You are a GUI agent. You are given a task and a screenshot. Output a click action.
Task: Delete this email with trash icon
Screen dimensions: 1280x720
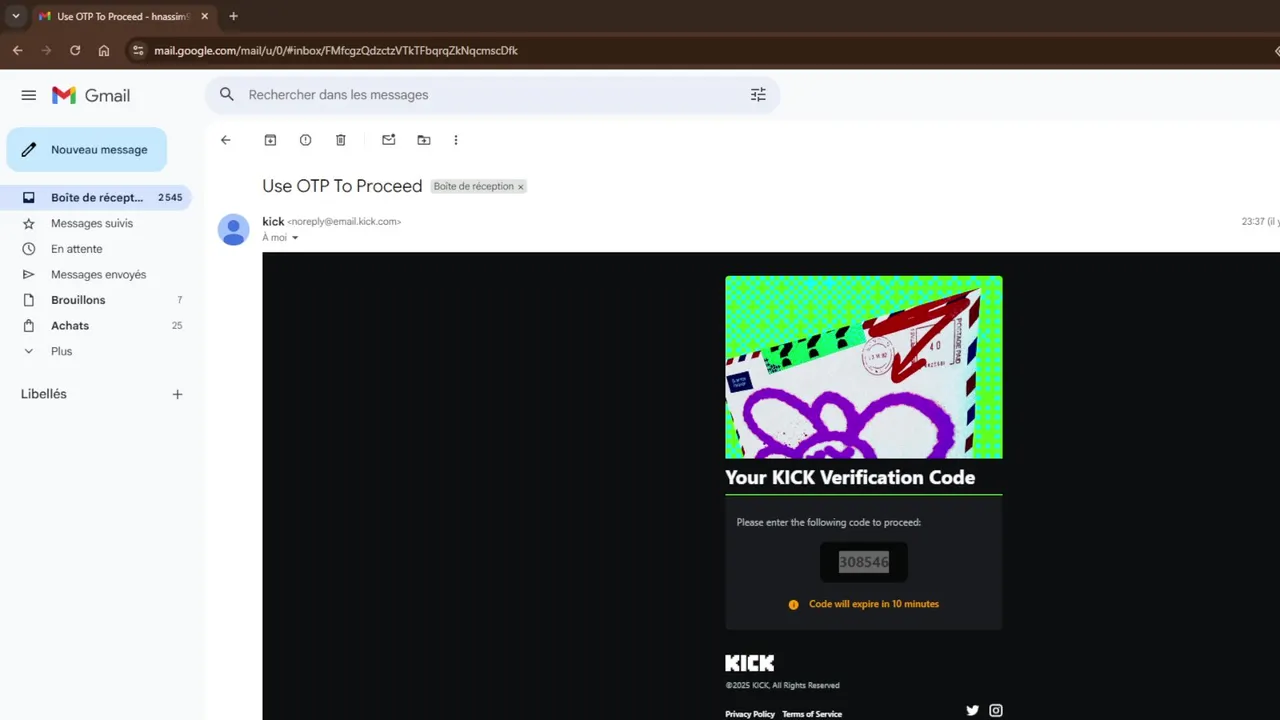click(x=341, y=140)
